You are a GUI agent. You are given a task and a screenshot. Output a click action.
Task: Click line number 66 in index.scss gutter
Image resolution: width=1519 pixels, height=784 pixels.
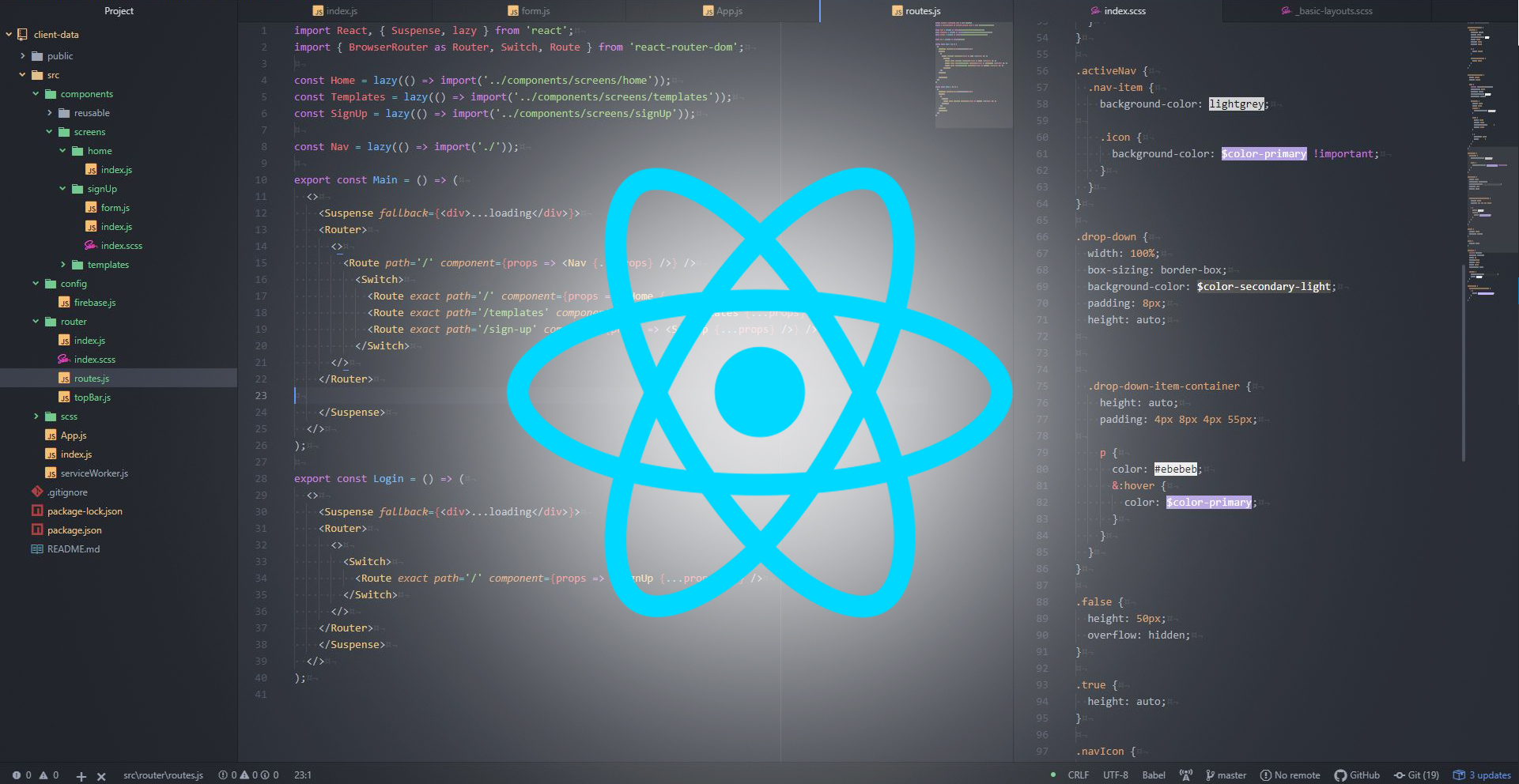(1042, 237)
